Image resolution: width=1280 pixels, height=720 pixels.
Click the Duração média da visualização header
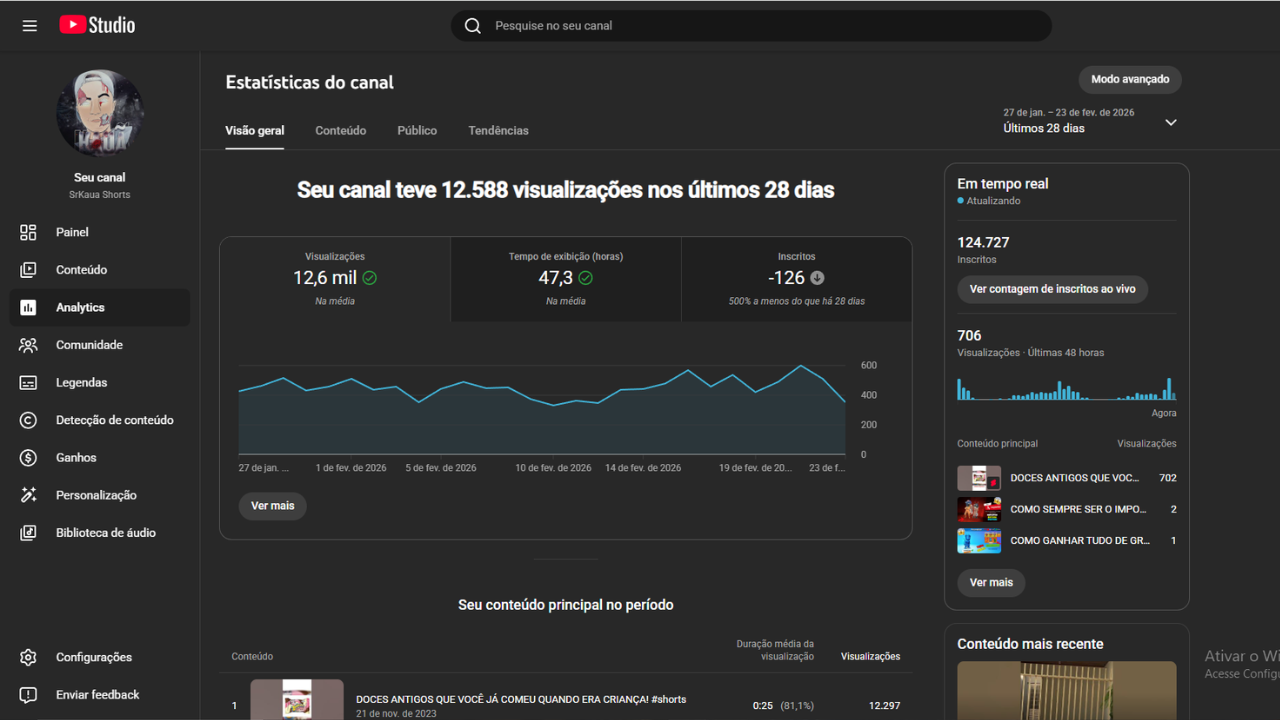click(775, 650)
